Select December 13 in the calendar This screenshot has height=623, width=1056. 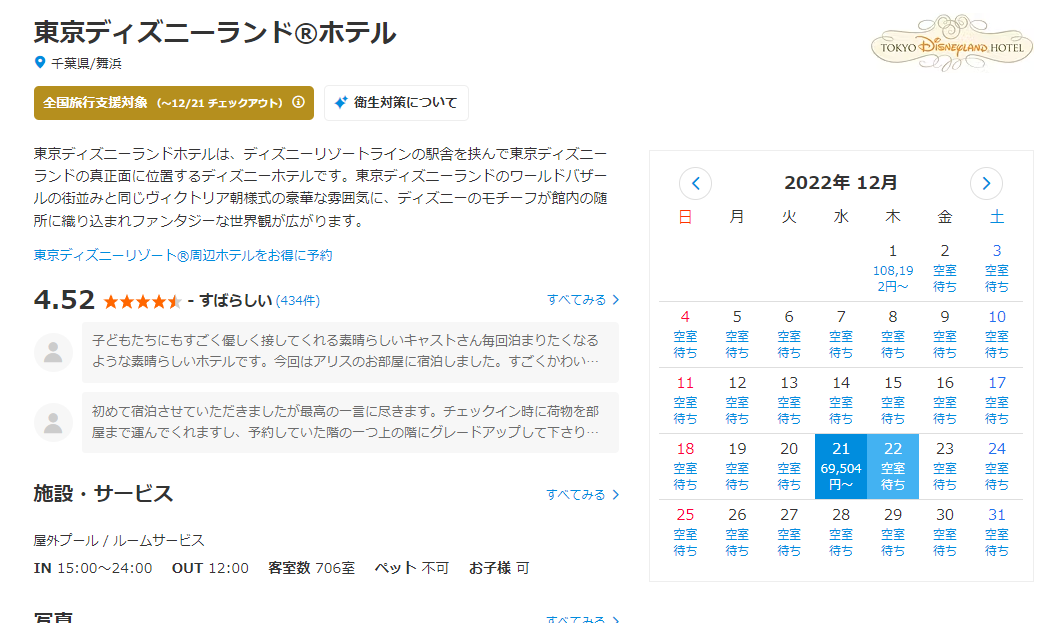pos(789,400)
